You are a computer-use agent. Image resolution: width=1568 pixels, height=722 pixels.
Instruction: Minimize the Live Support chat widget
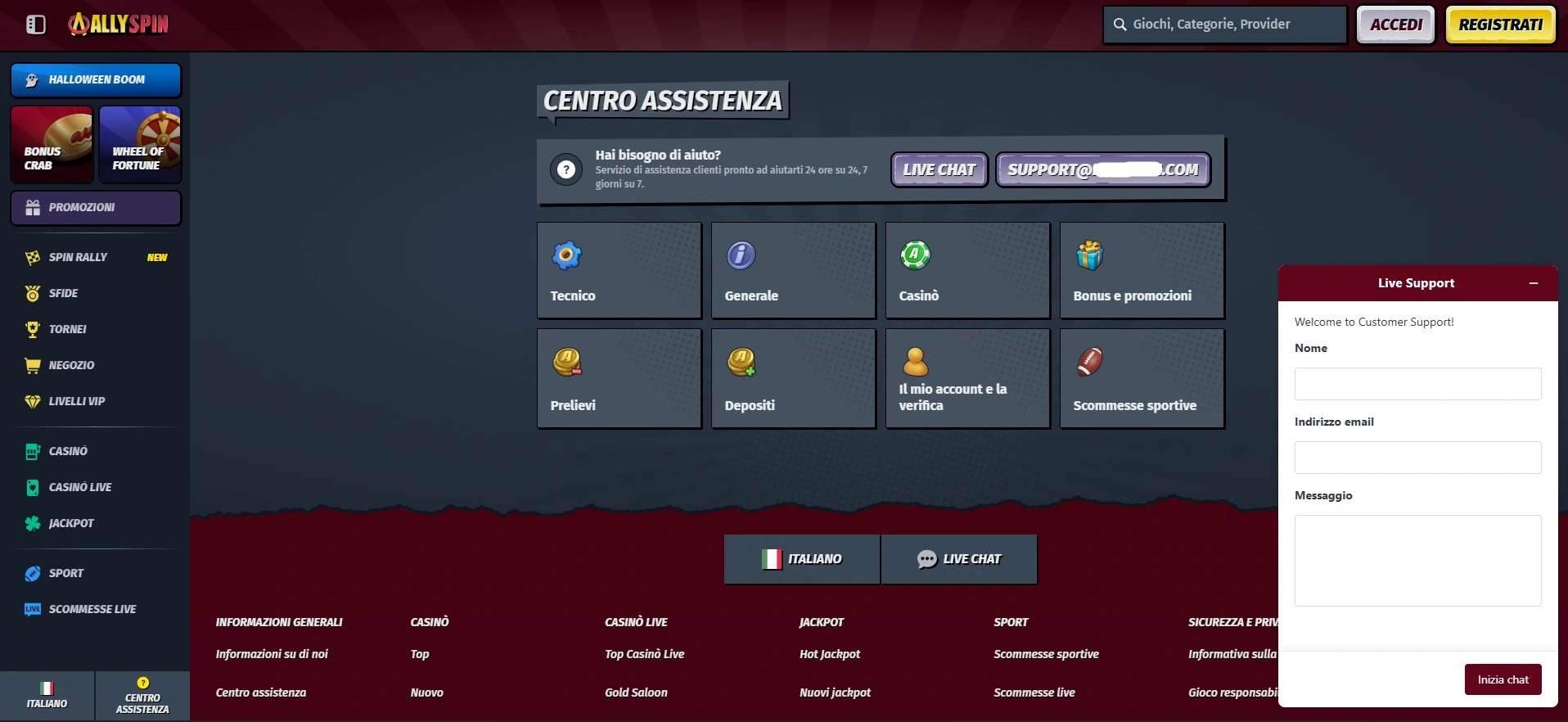click(1534, 283)
